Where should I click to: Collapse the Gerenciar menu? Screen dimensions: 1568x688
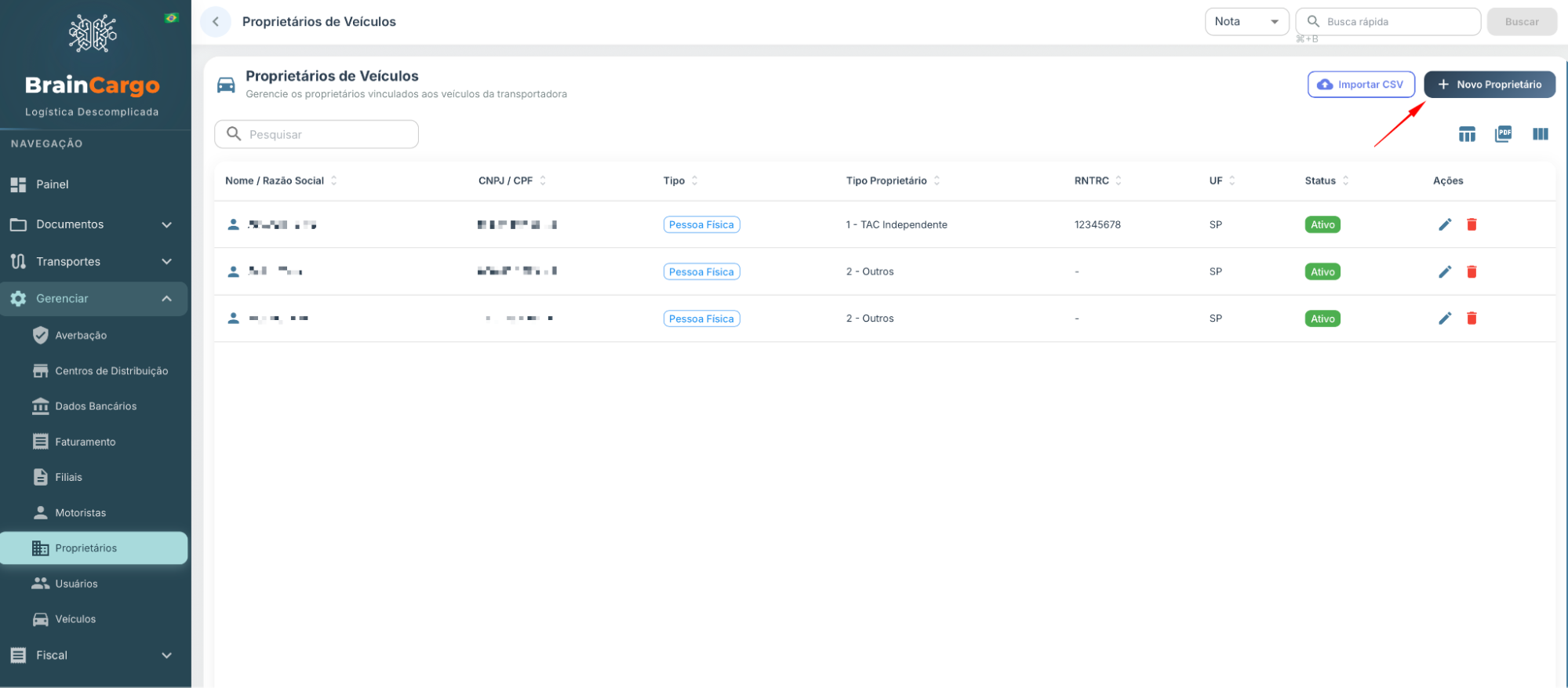click(94, 299)
